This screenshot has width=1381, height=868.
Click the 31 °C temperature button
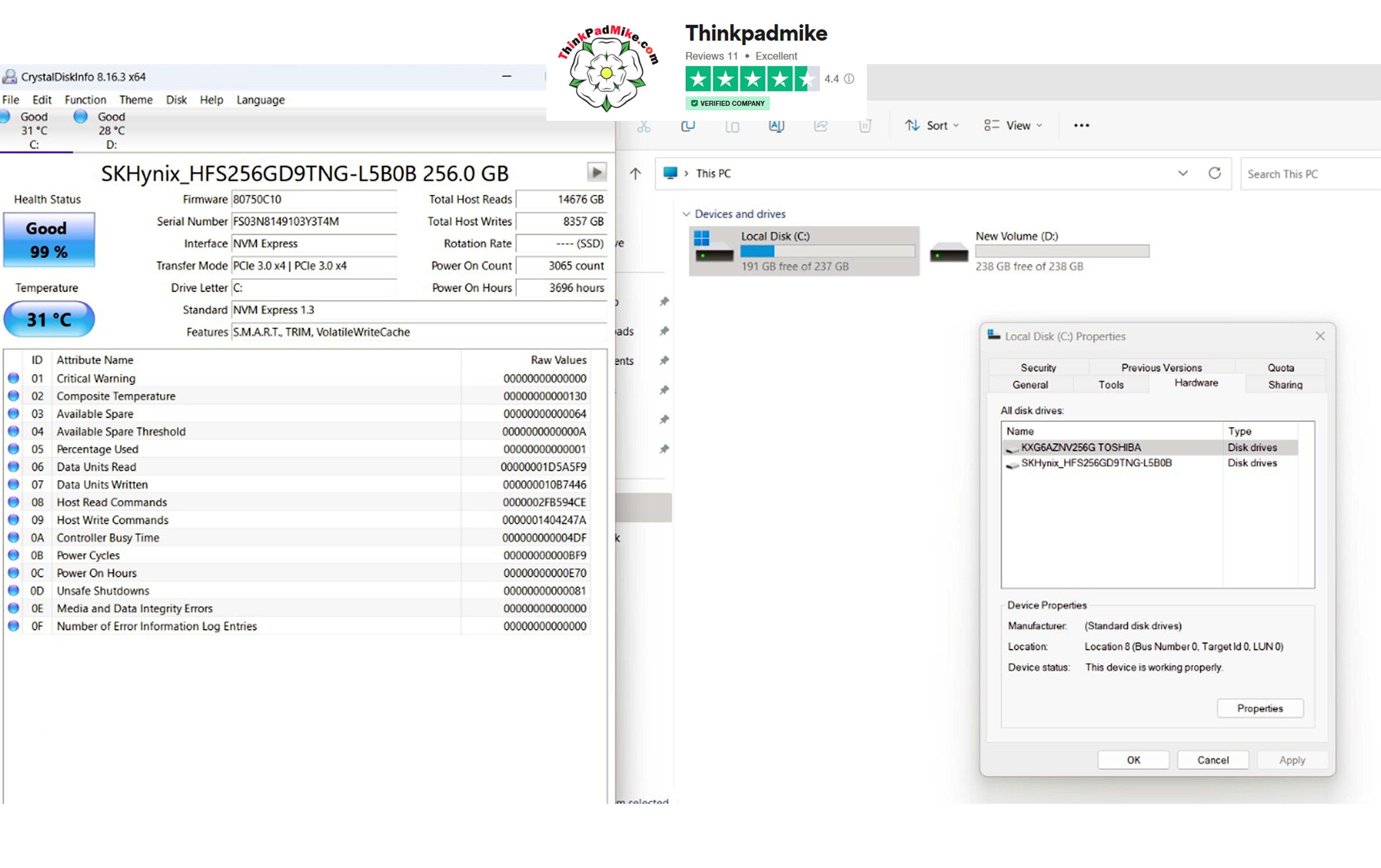point(49,319)
